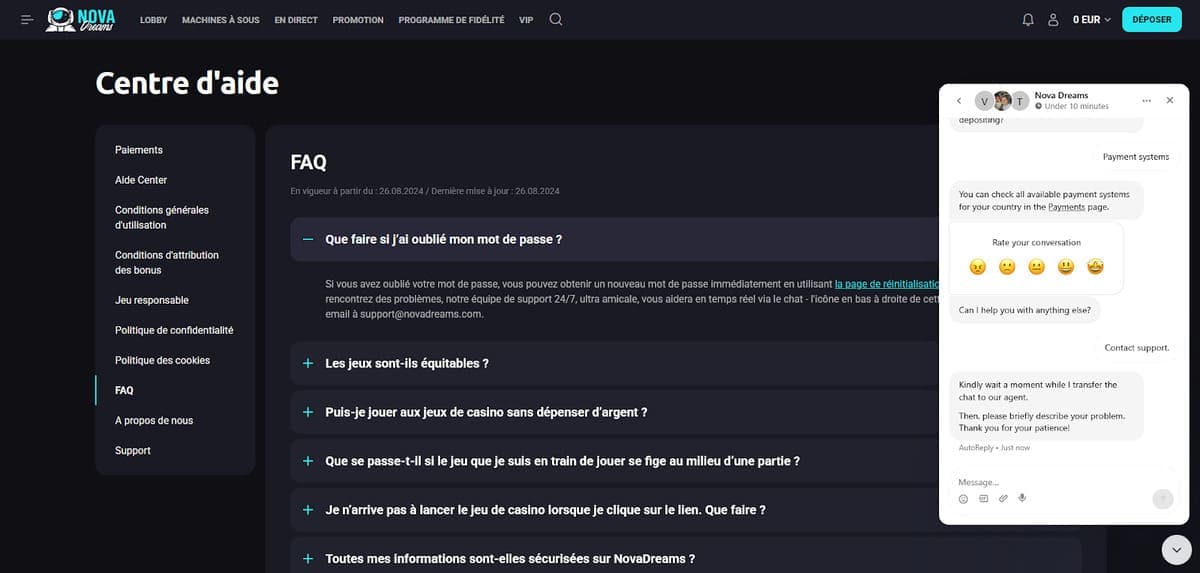Rate conversation with the angry face emoji
Viewport: 1200px width, 573px height.
[978, 267]
